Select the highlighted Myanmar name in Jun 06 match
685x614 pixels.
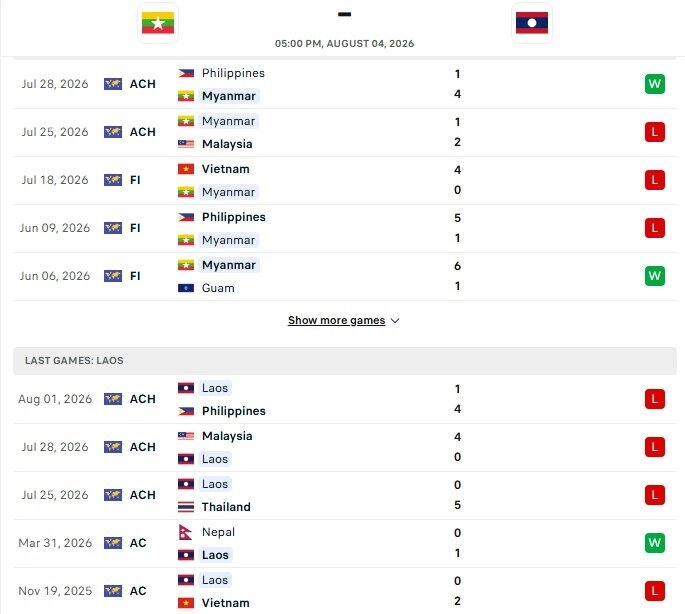pyautogui.click(x=228, y=265)
